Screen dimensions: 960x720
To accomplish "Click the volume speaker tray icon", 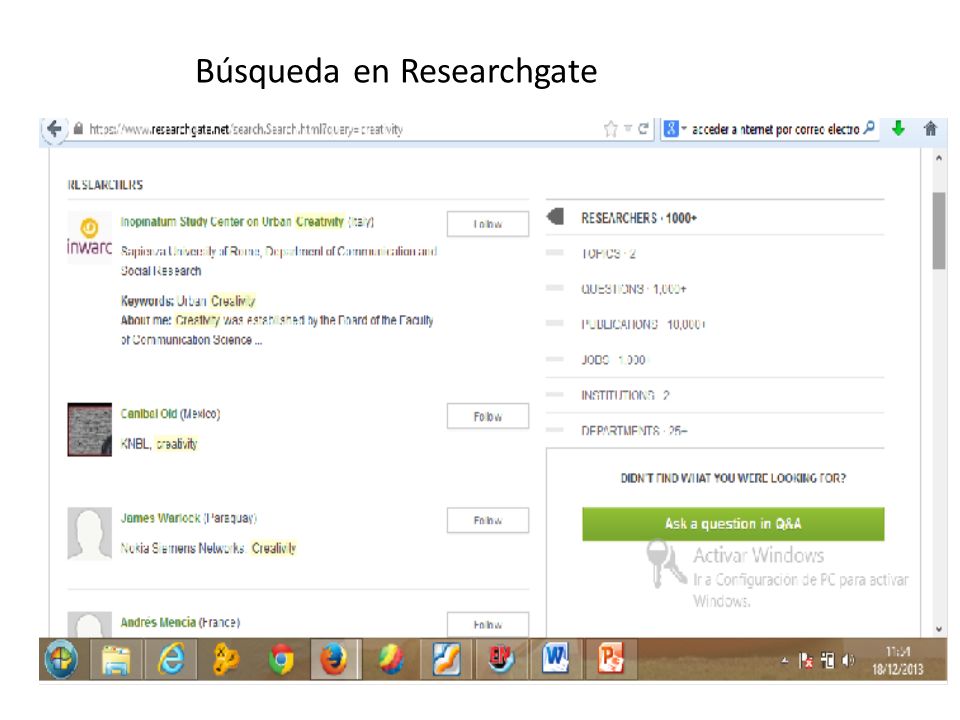I will [847, 660].
